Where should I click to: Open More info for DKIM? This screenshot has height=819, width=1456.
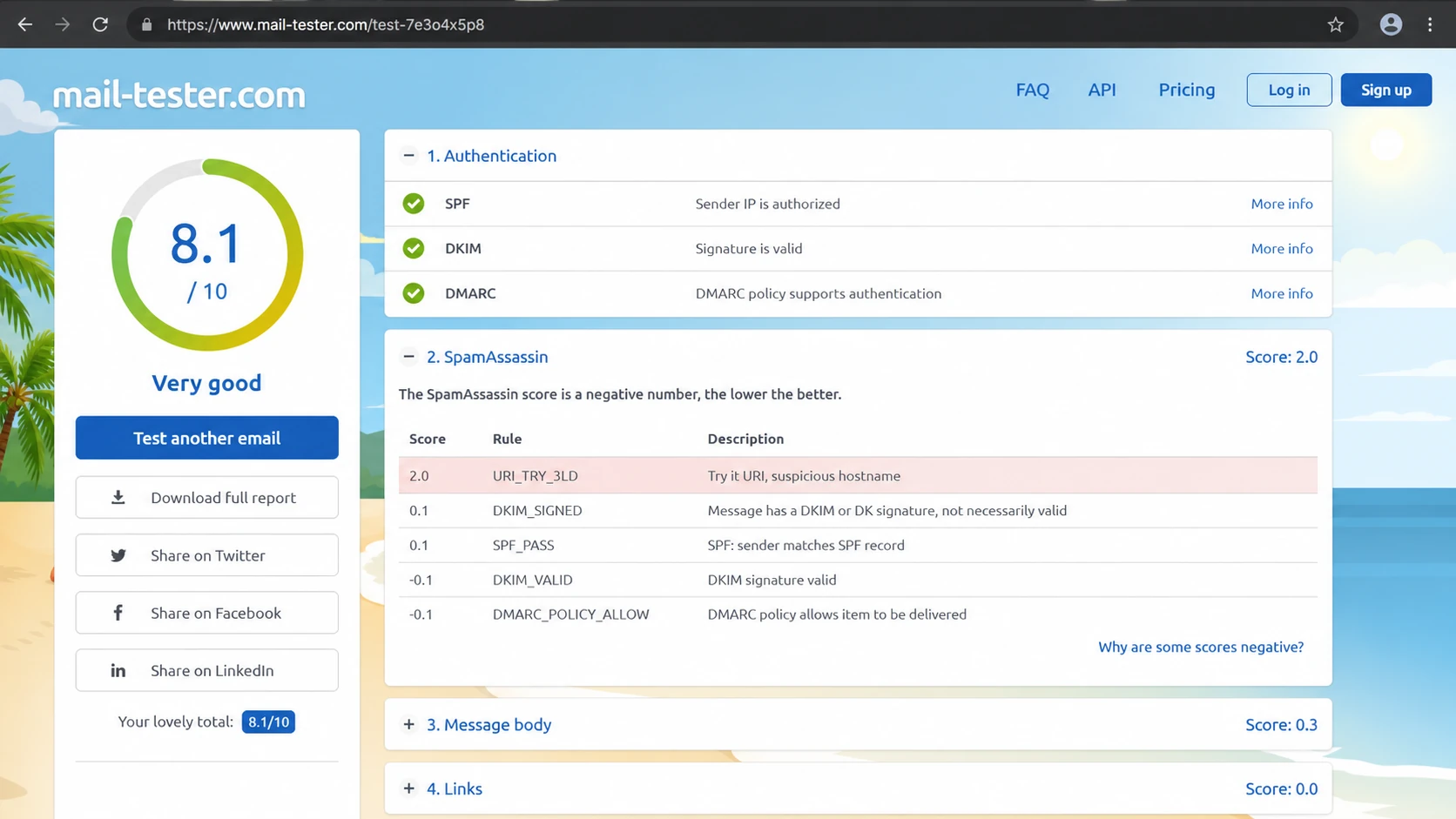1281,248
